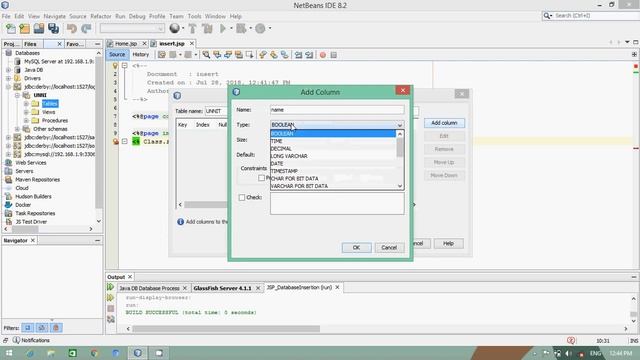Image resolution: width=640 pixels, height=360 pixels.
Task: Open the Type combo box in Add Column
Action: (x=337, y=125)
